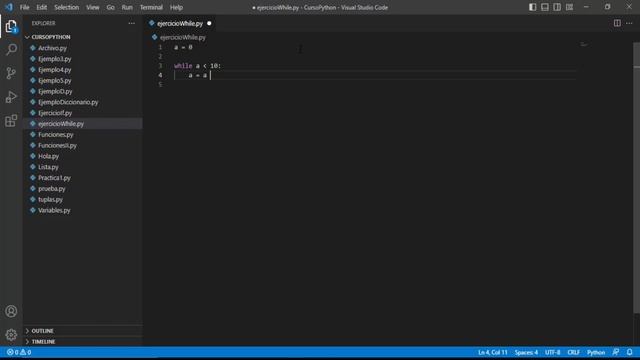Screen dimensions: 640x360
Task: Open Ejemplo3.py in the explorer
Action: [55, 59]
